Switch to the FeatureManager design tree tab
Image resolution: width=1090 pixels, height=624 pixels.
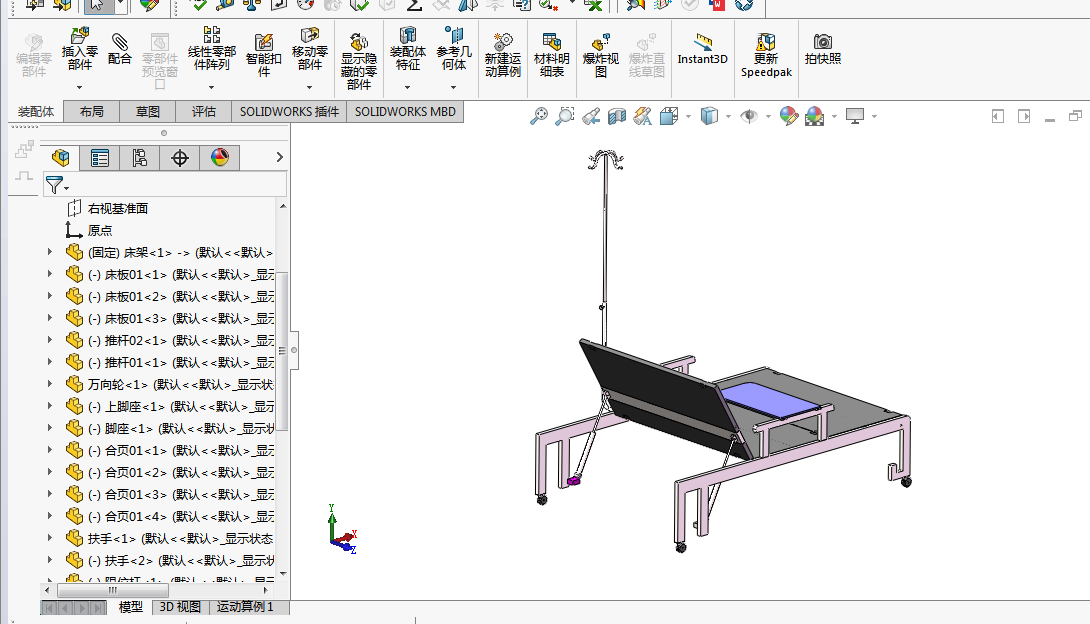pyautogui.click(x=60, y=158)
